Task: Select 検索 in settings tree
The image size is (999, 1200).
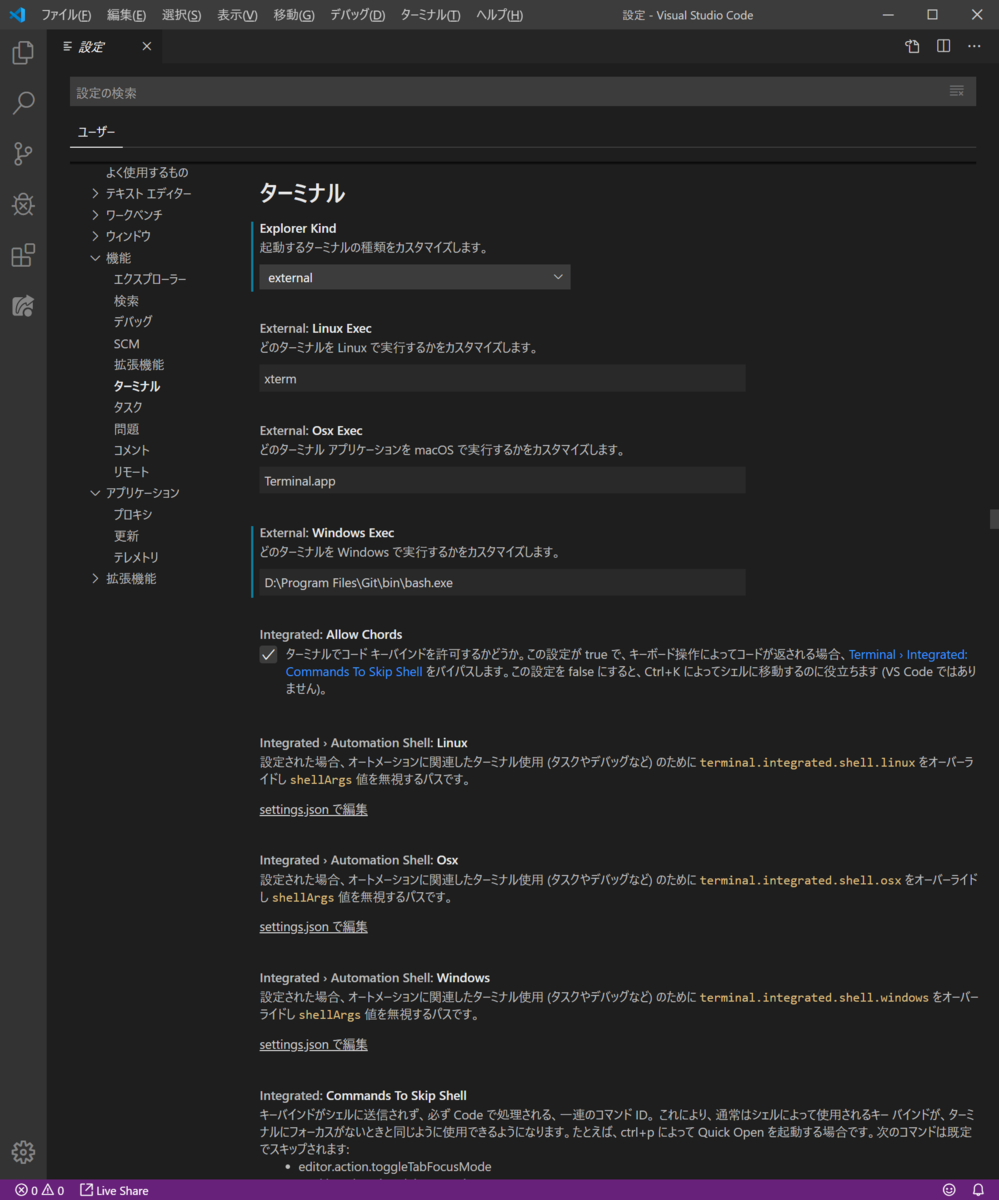Action: (x=126, y=301)
